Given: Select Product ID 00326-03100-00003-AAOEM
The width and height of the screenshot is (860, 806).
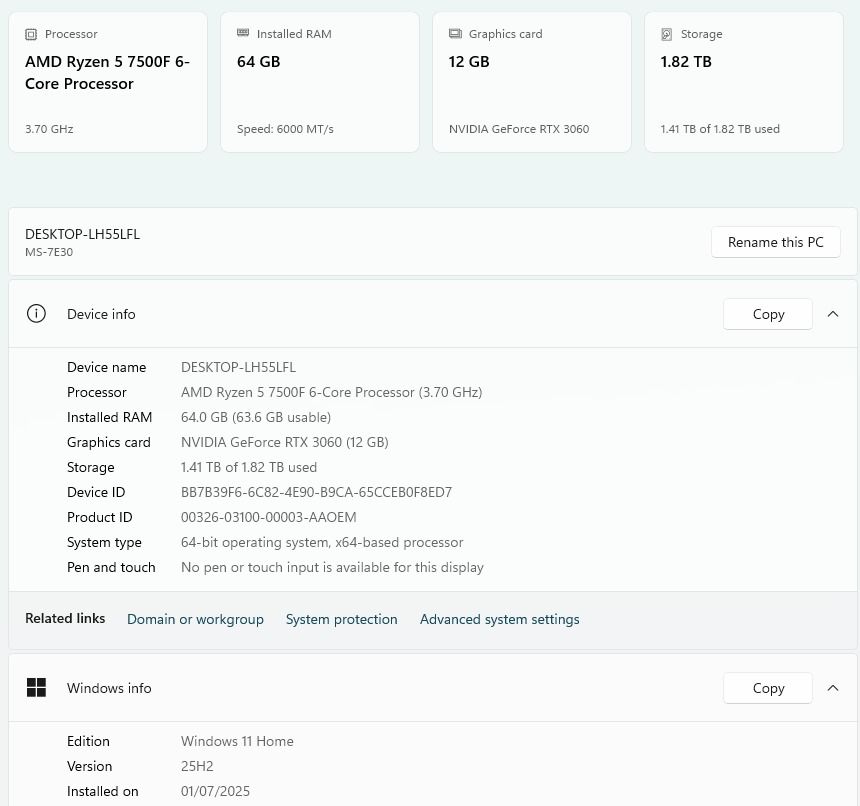Looking at the screenshot, I should [269, 517].
